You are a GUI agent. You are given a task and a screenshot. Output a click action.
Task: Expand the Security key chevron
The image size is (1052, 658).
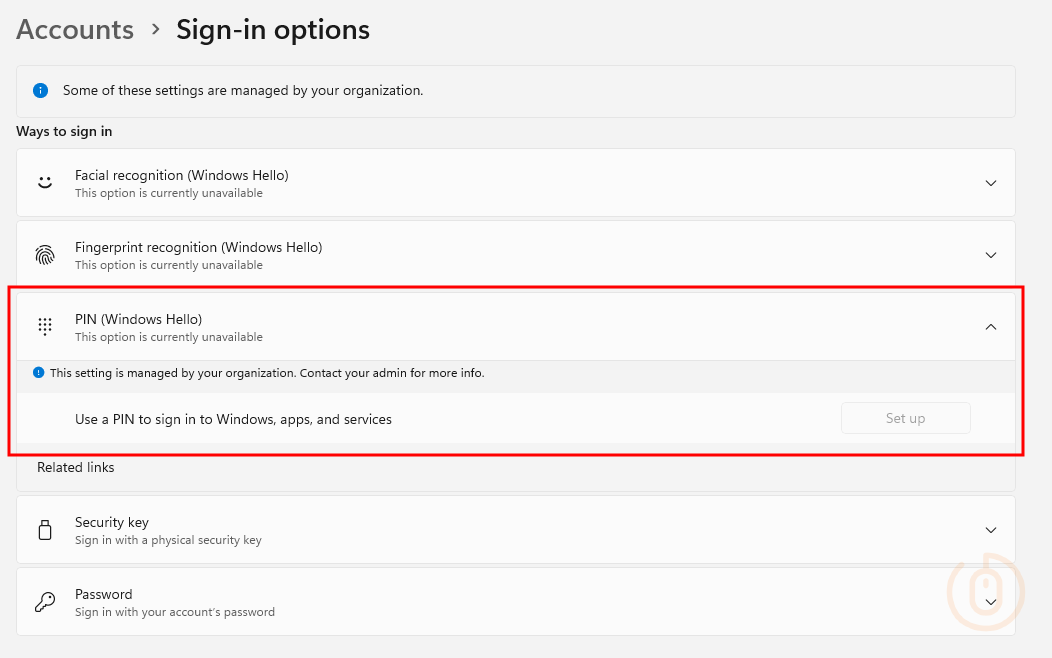coord(991,530)
